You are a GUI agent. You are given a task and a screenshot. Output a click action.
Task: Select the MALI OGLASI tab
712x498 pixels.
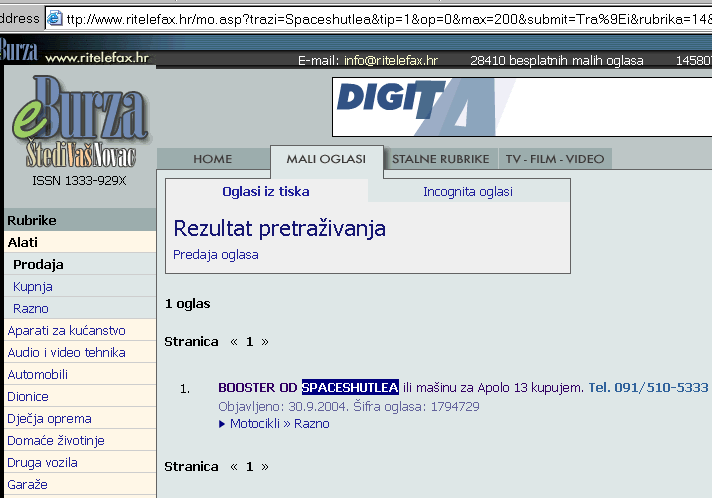[x=326, y=159]
